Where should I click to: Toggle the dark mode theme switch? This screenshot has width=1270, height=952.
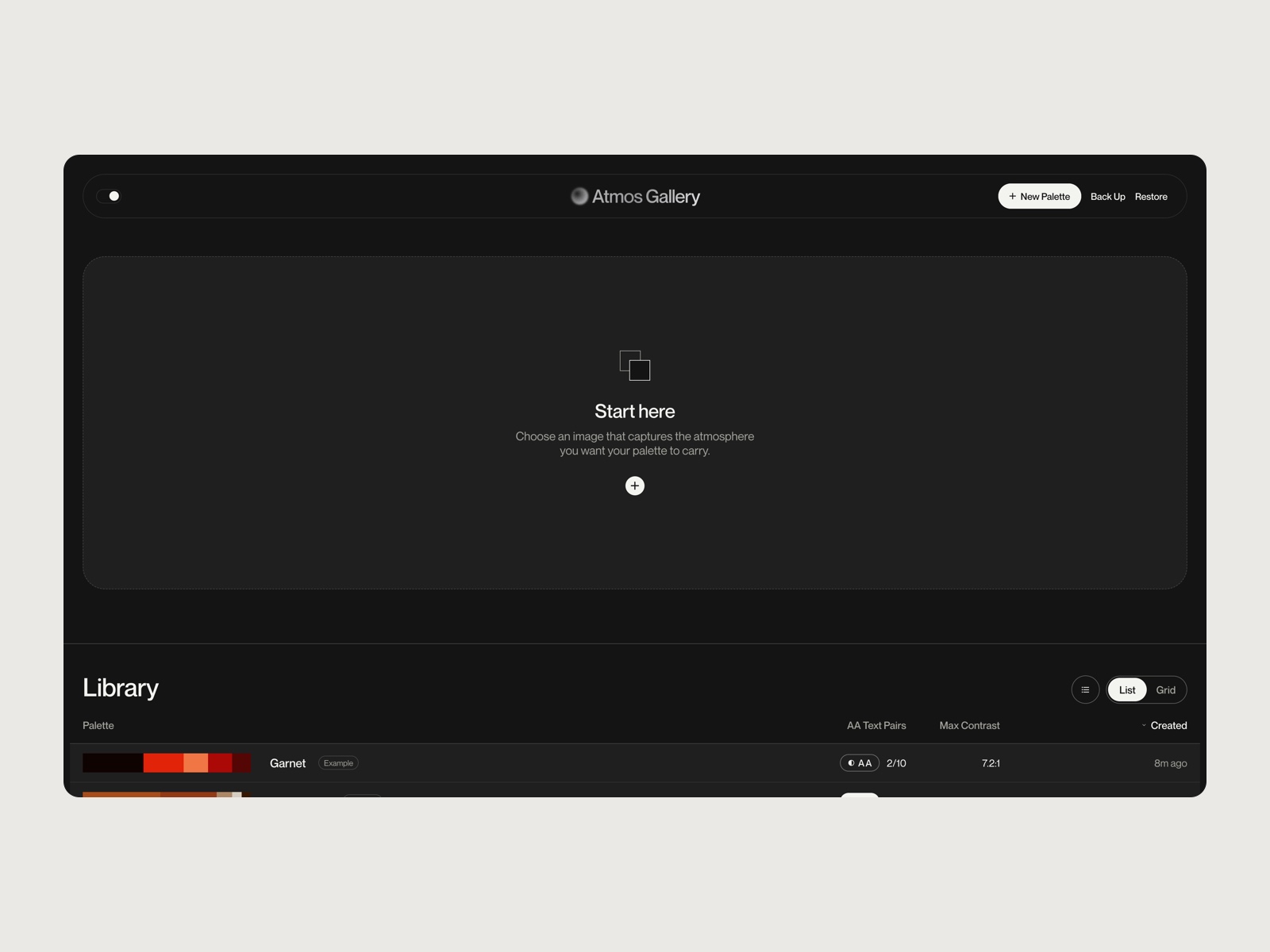click(x=109, y=196)
